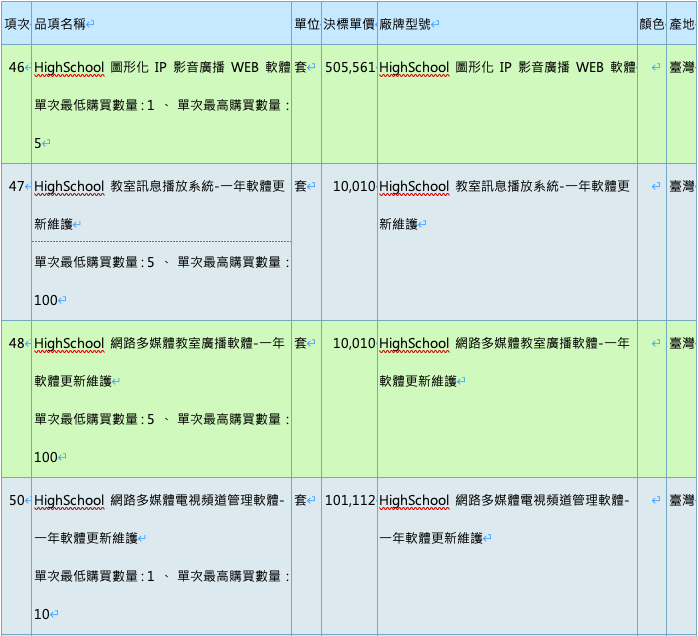Click purchase quantity line in row 46
The image size is (698, 636).
162,105
